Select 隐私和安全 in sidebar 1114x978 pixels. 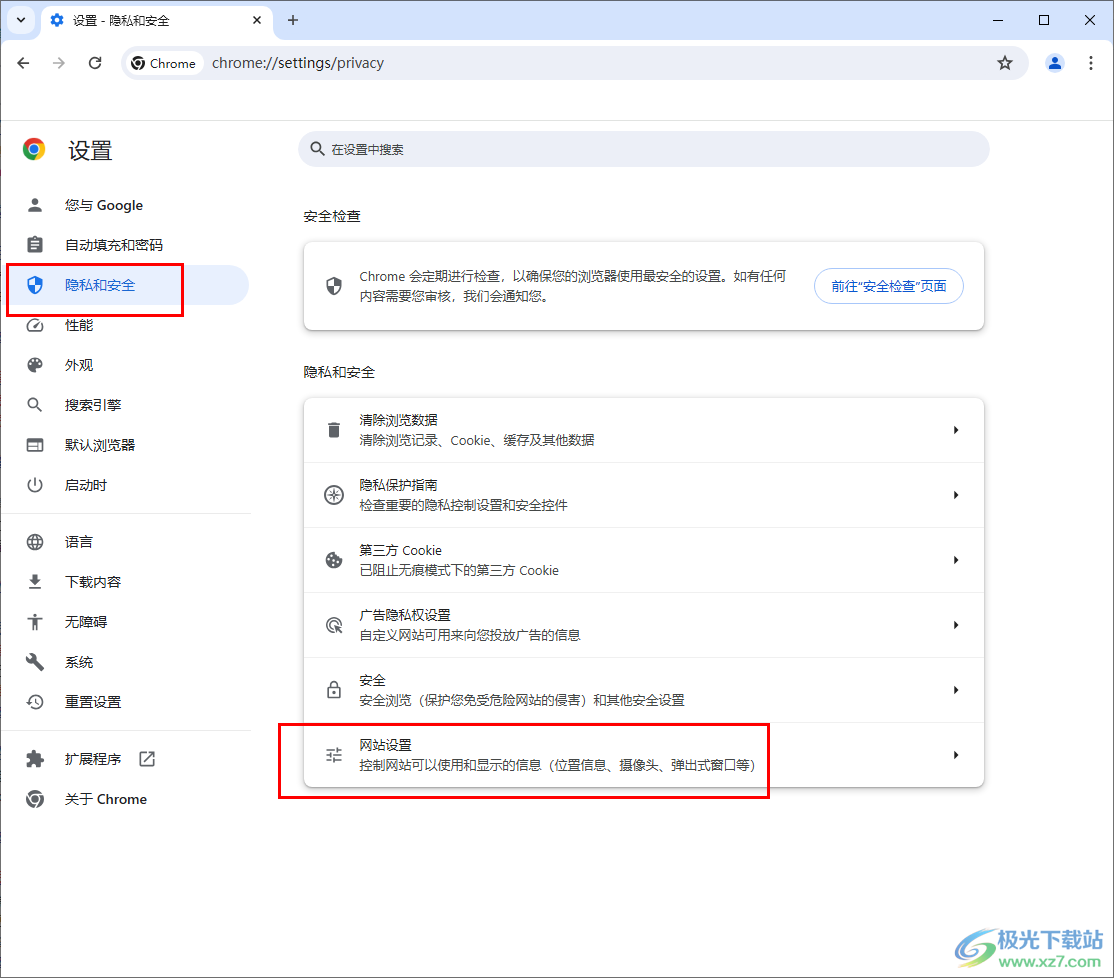(128, 285)
